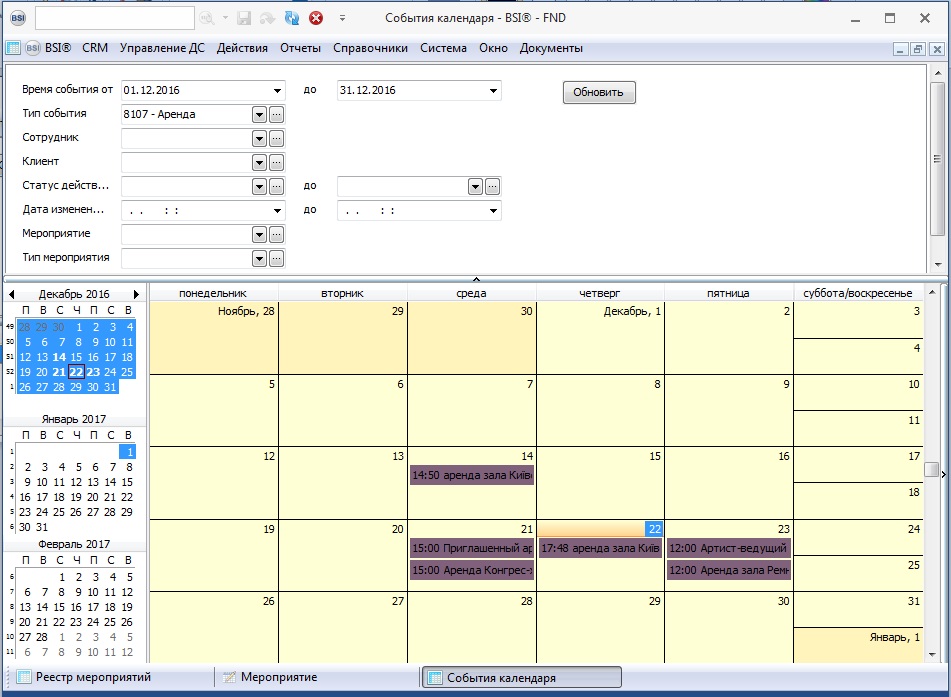Click the ellipsis button beside Тип события

tap(277, 114)
